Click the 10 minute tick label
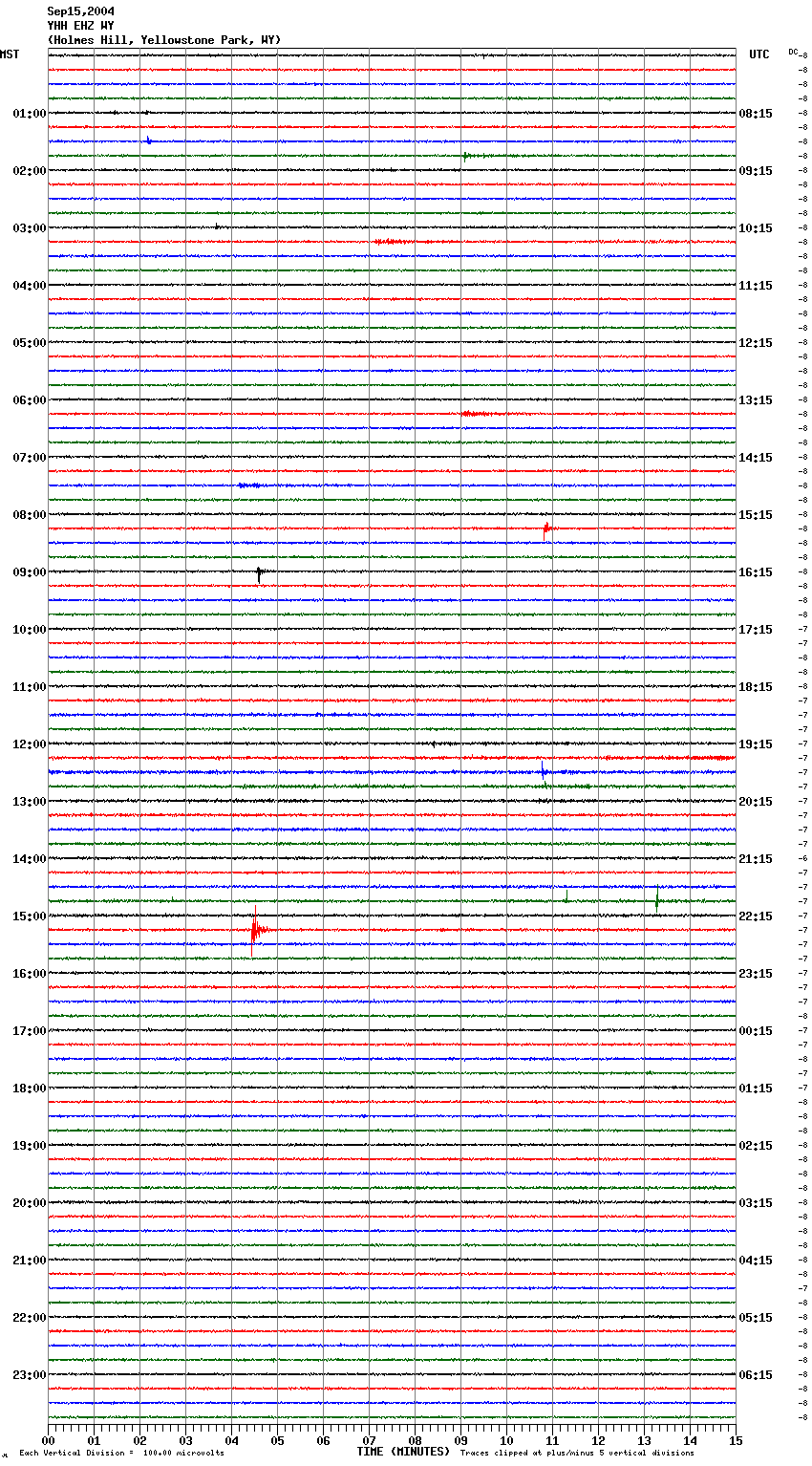The height and width of the screenshot is (1466, 812). coord(506,1441)
